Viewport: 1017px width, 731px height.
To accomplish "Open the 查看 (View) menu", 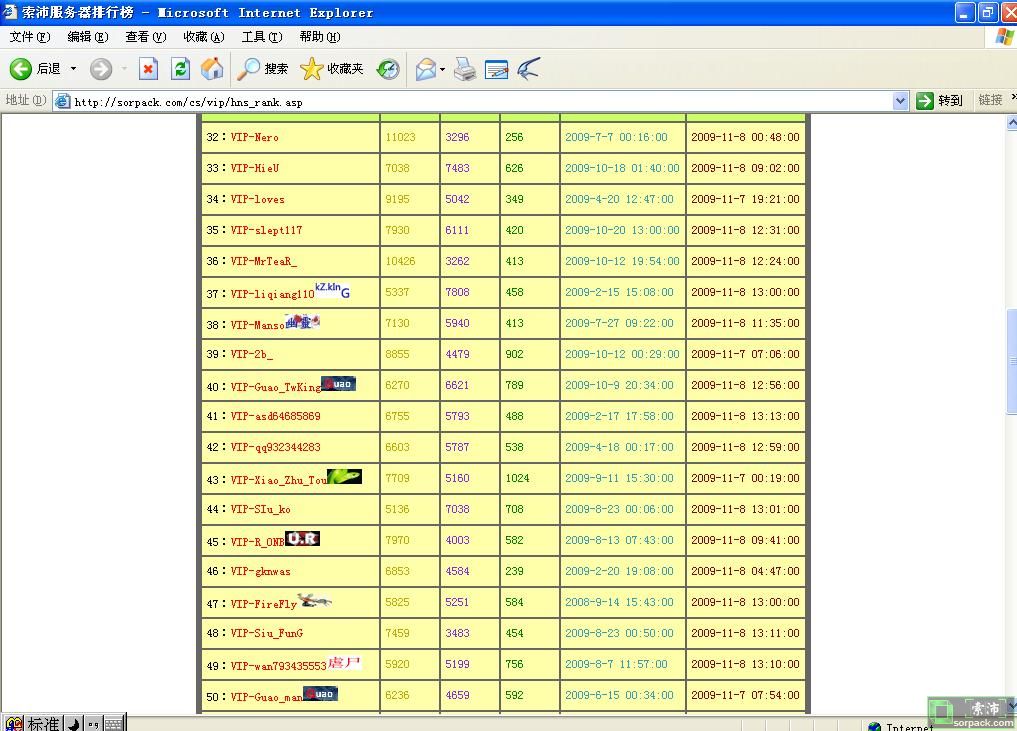I will (145, 37).
